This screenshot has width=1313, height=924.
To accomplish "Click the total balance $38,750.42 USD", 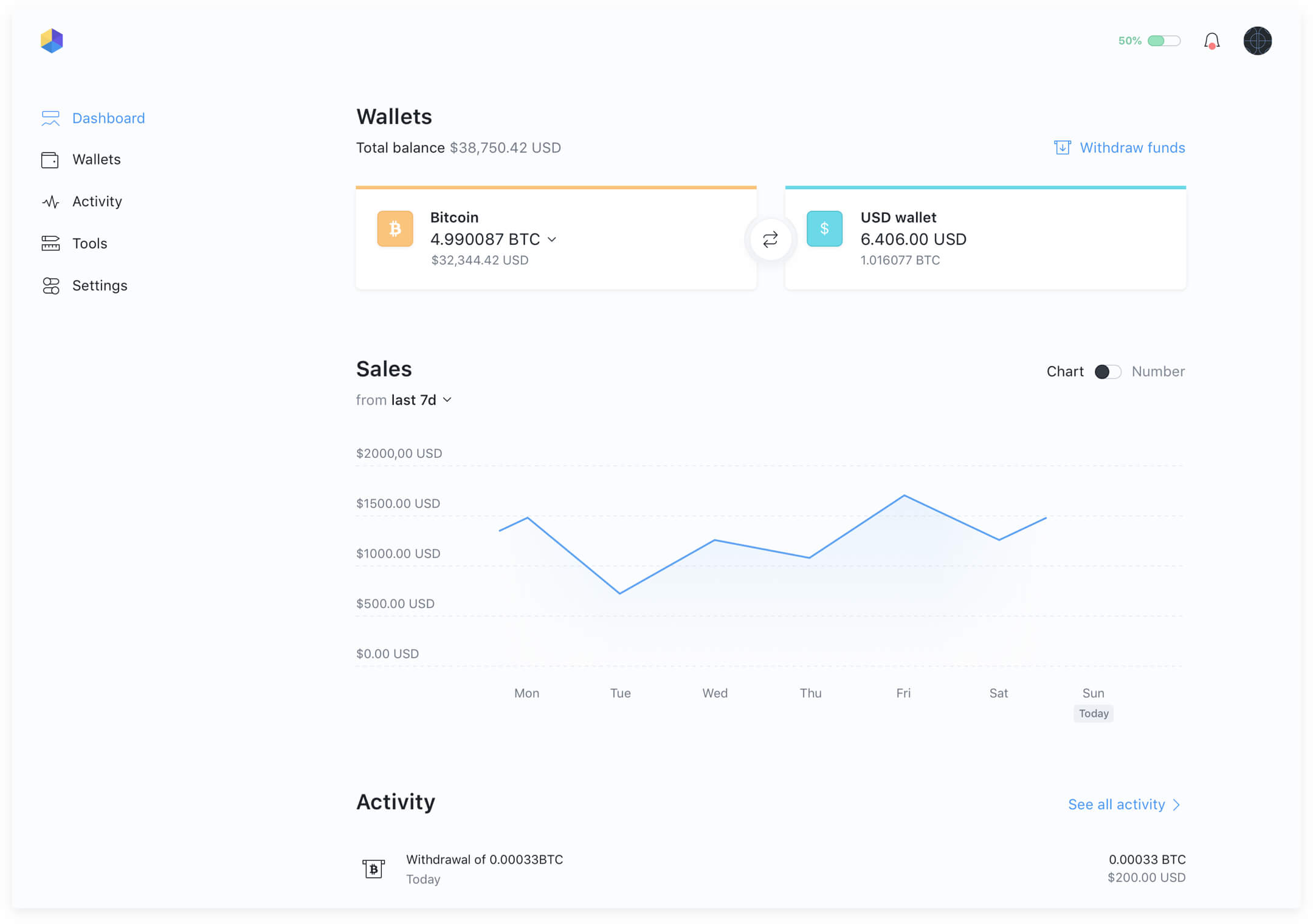I will pyautogui.click(x=505, y=148).
